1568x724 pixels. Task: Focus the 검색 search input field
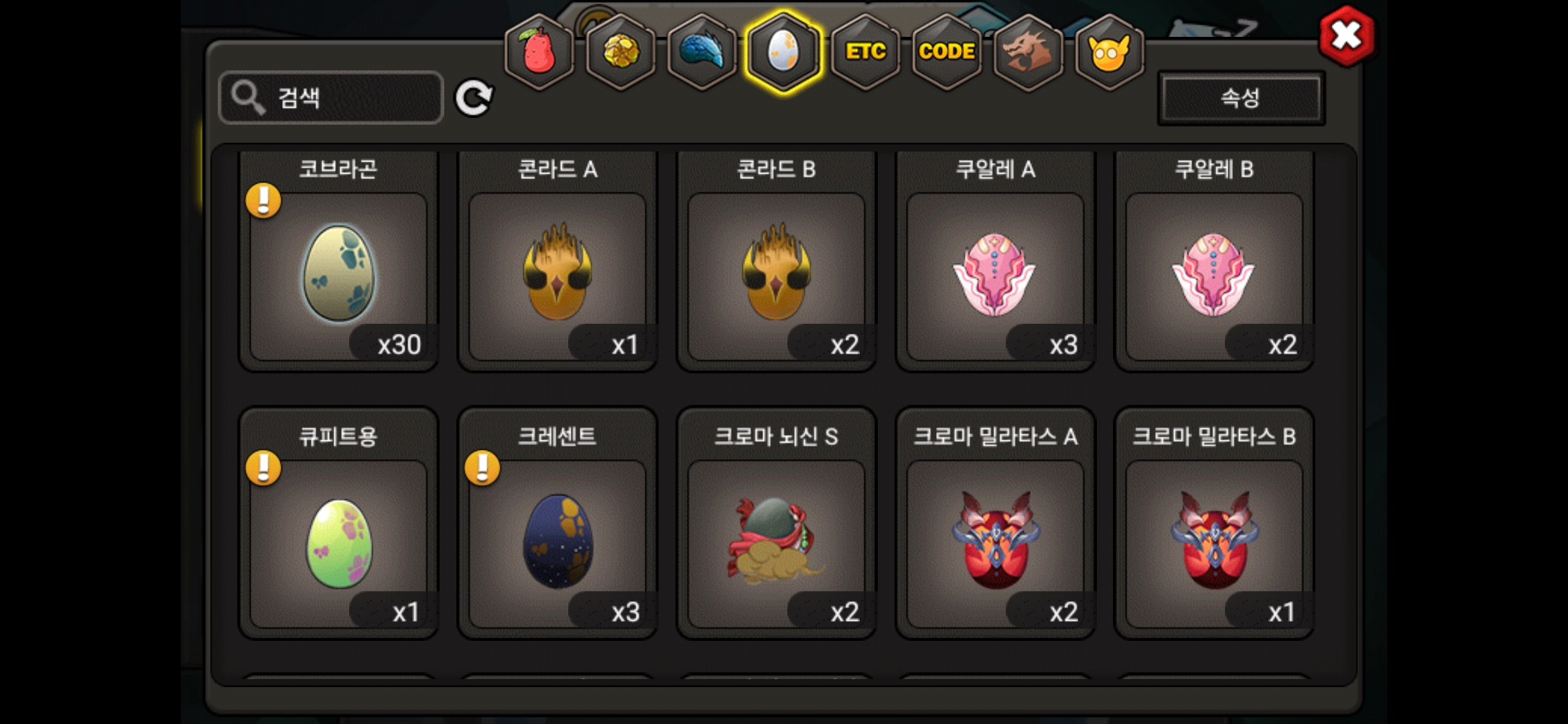coord(331,98)
